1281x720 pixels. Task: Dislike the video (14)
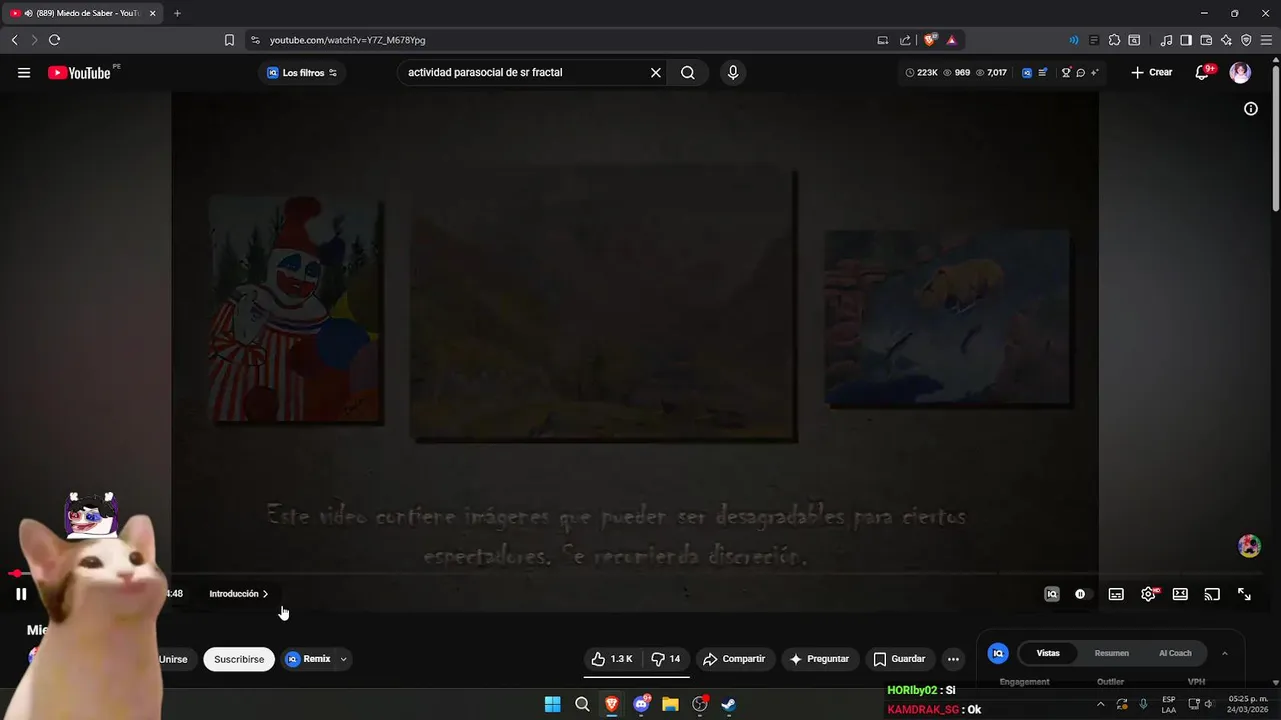(666, 659)
